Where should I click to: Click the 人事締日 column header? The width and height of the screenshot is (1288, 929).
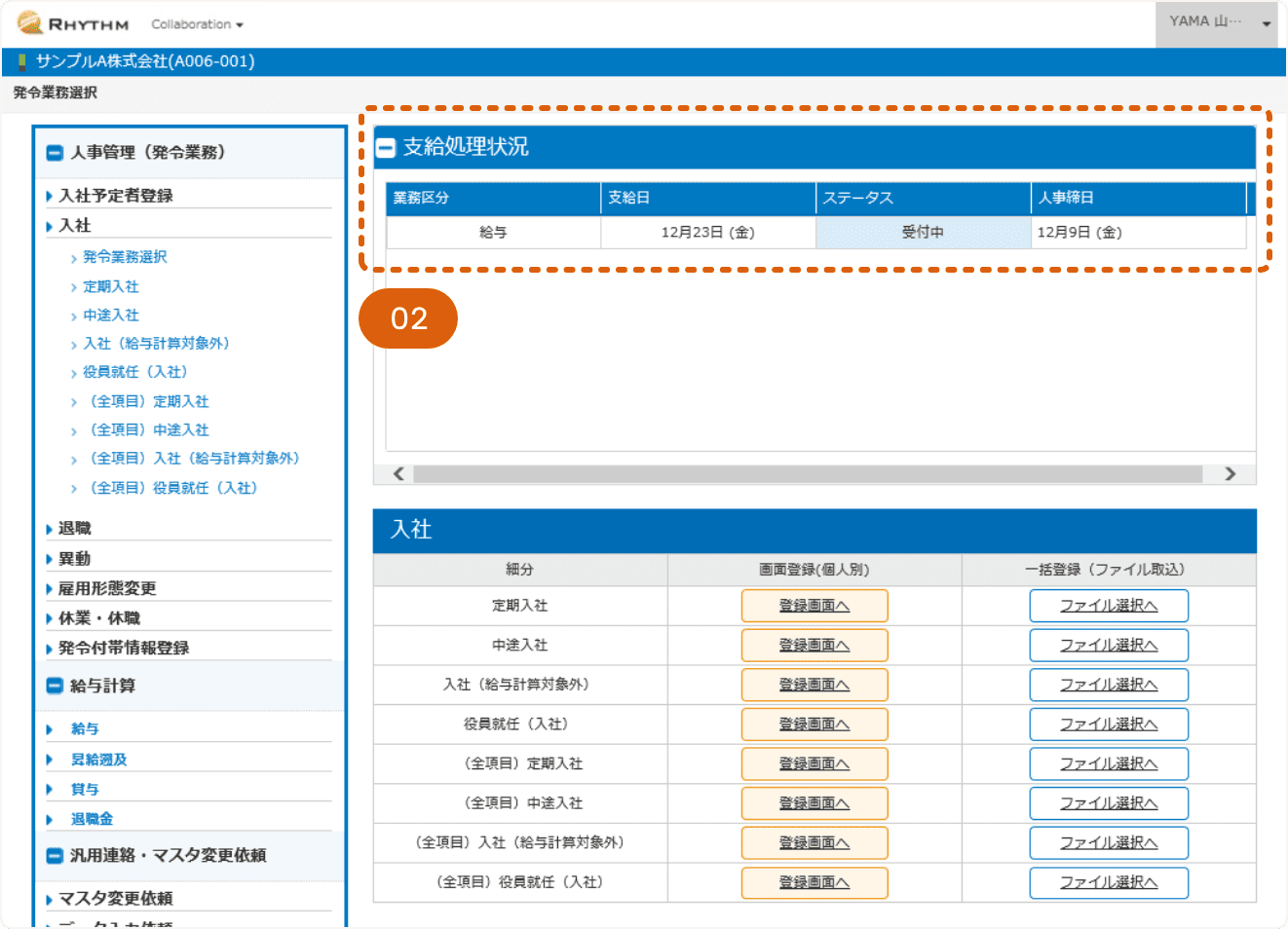(1138, 198)
